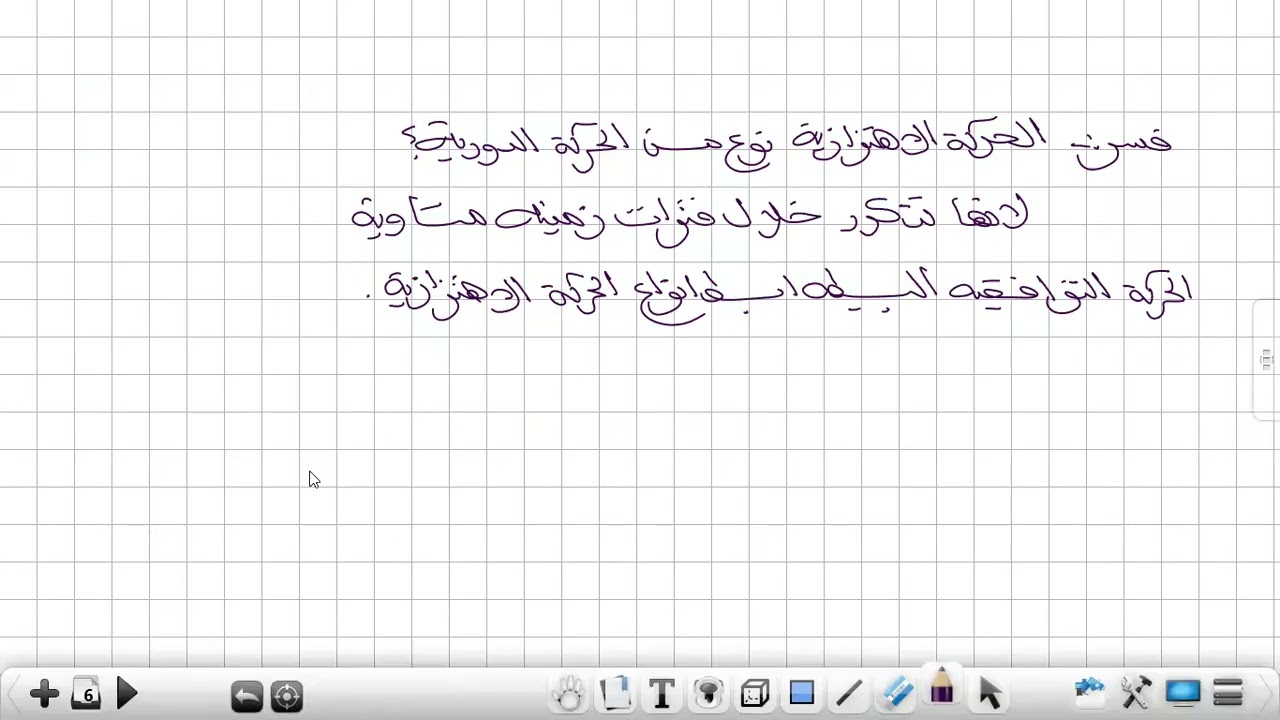Undo last action with back arrow button

tap(246, 695)
